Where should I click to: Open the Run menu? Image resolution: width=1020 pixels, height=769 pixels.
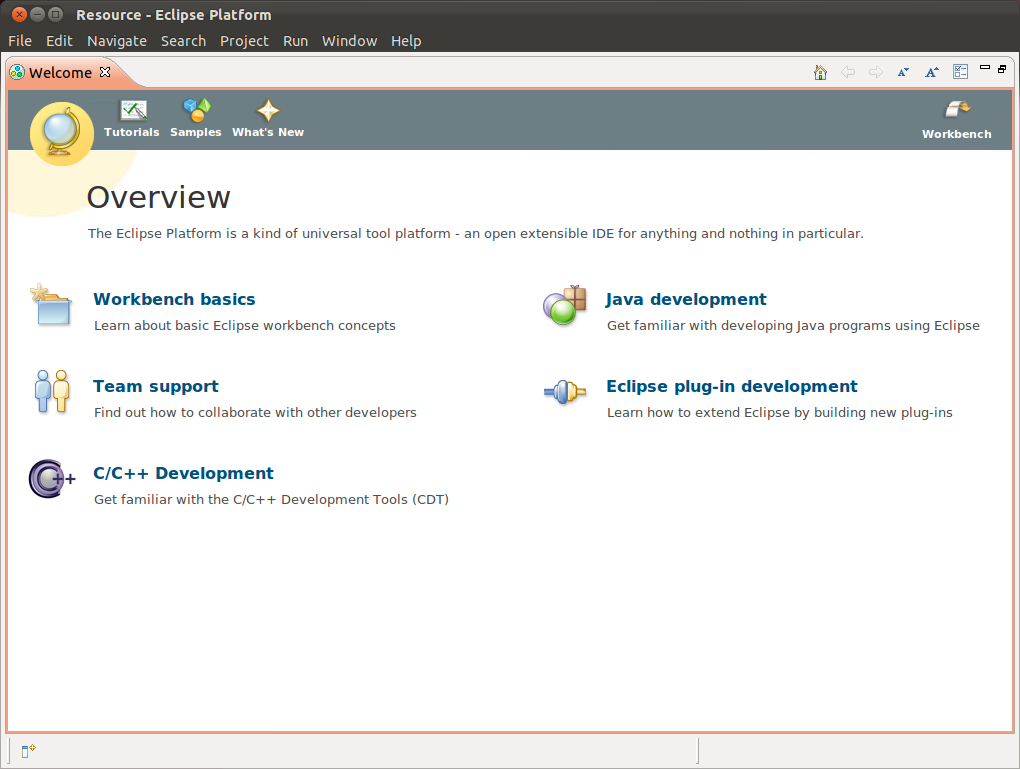click(x=295, y=41)
